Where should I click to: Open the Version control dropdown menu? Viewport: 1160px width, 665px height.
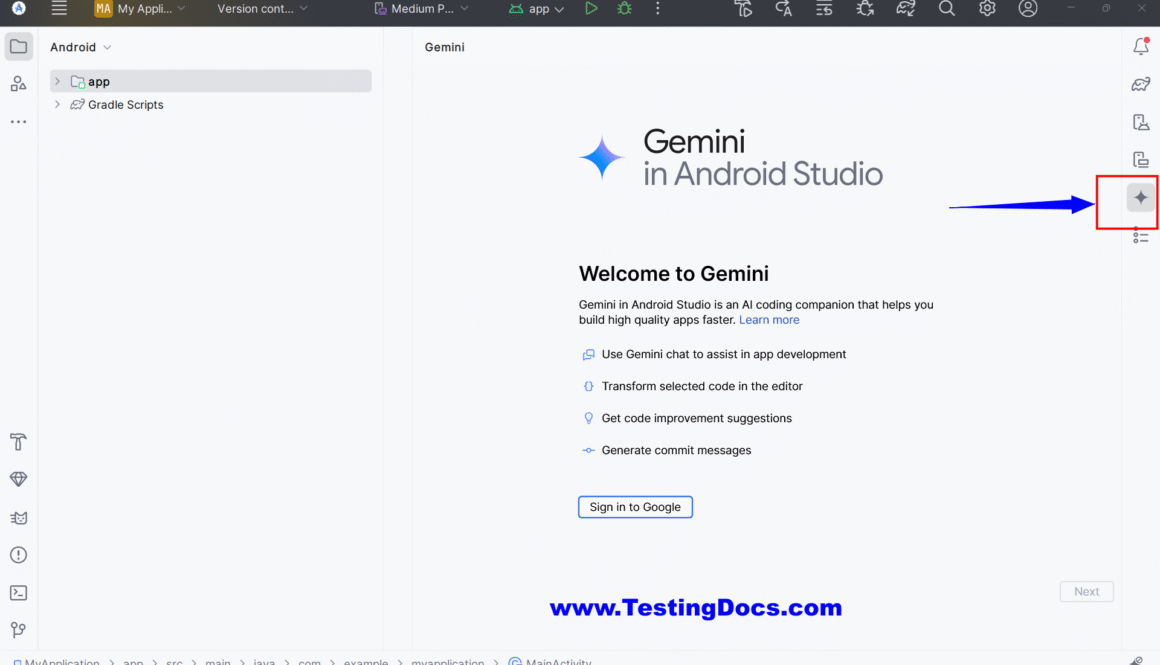262,9
